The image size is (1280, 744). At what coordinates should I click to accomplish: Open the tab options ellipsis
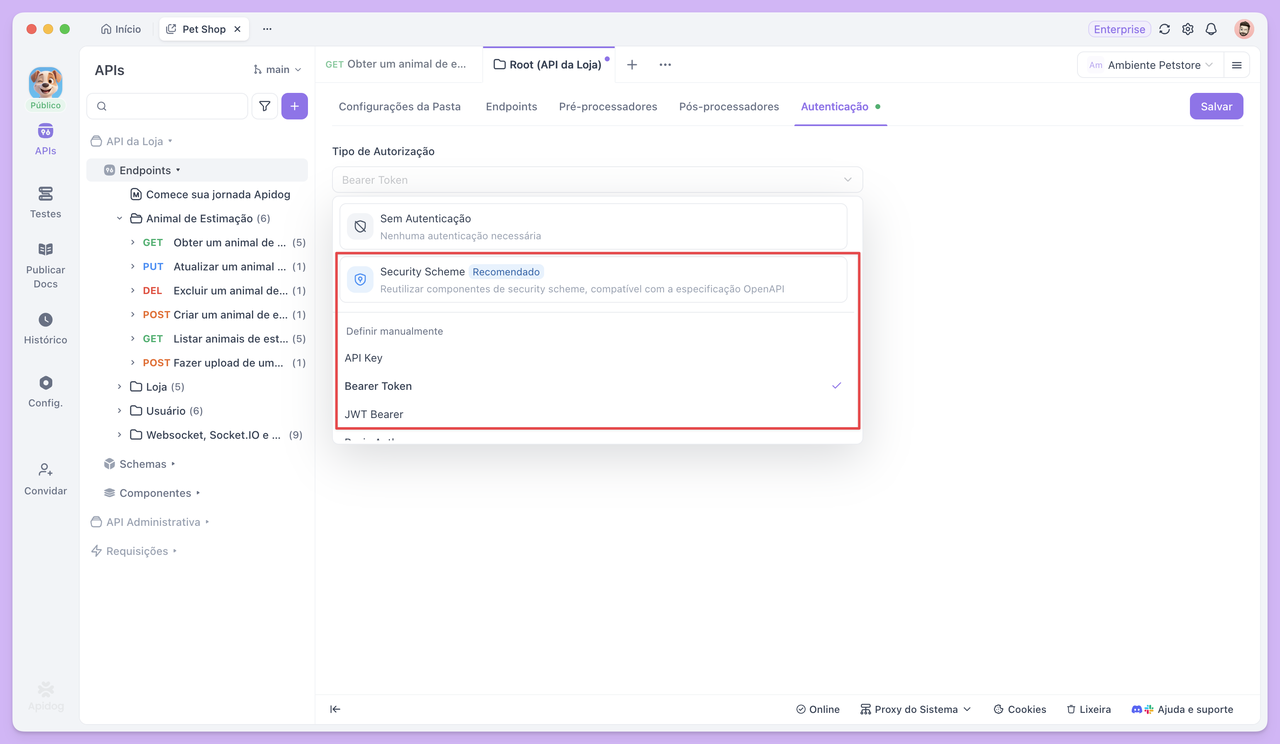coord(665,65)
